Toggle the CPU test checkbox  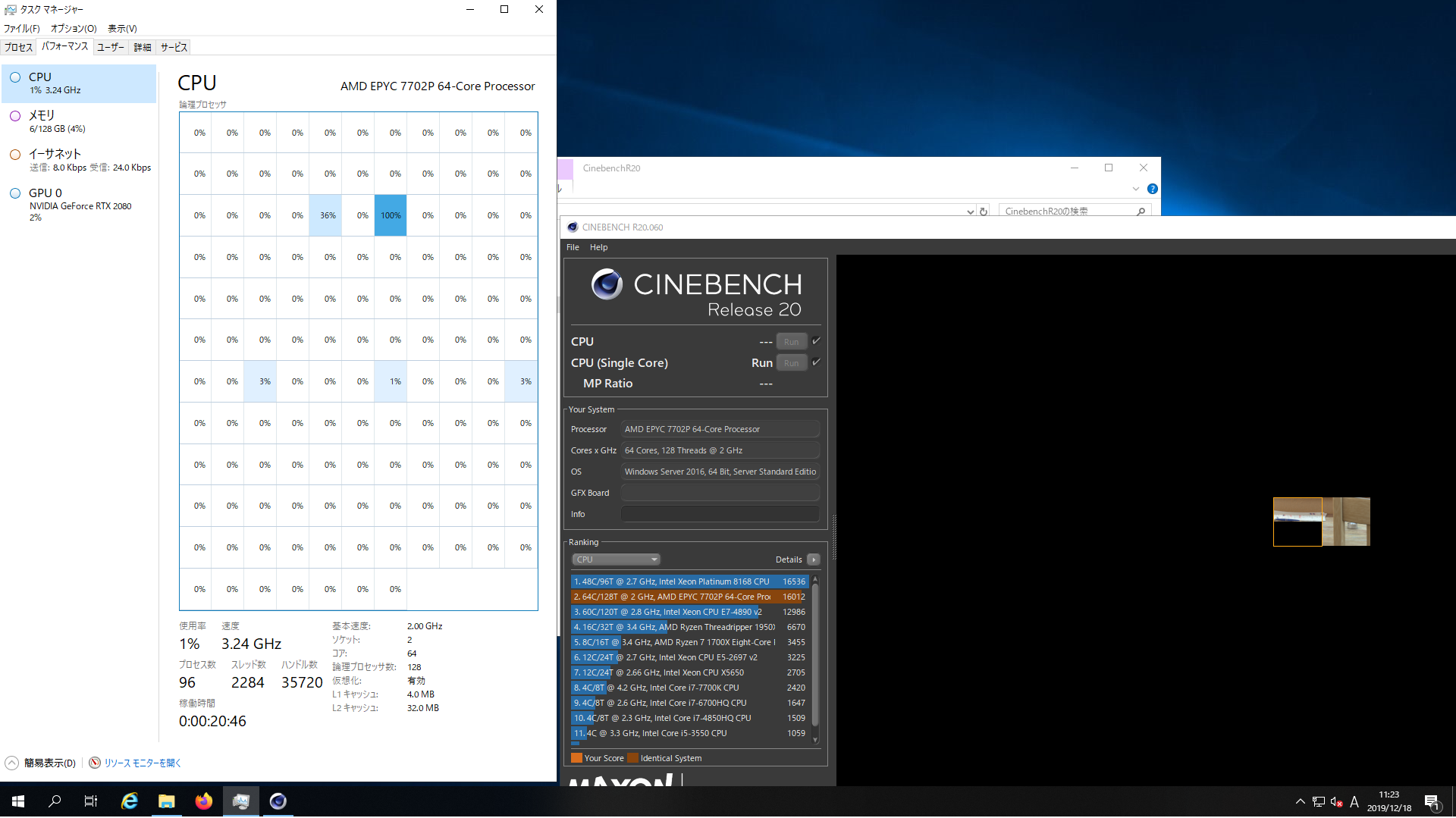click(816, 341)
